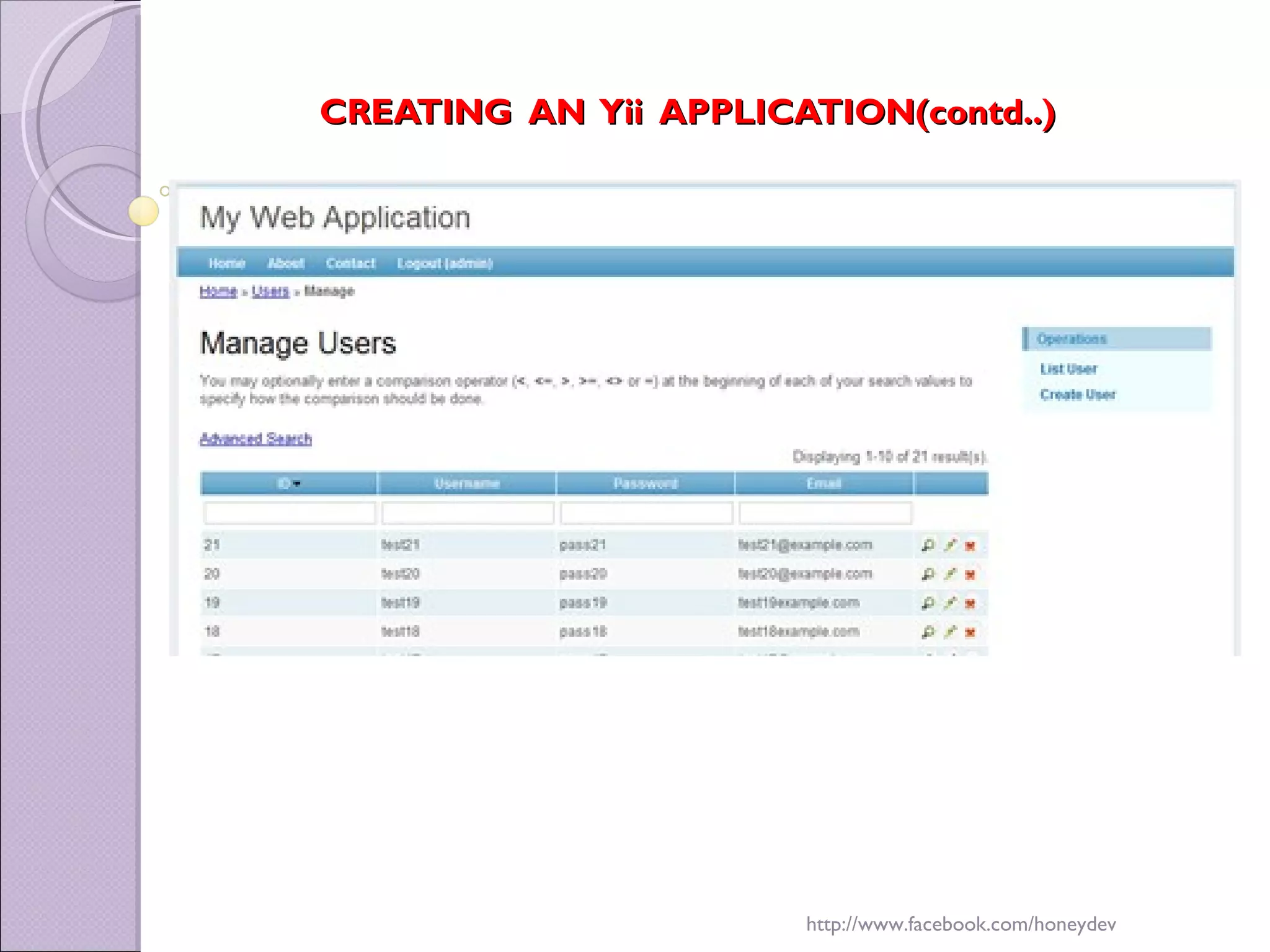This screenshot has height=952, width=1270.
Task: Edit user test20 with pencil icon
Action: coord(950,575)
